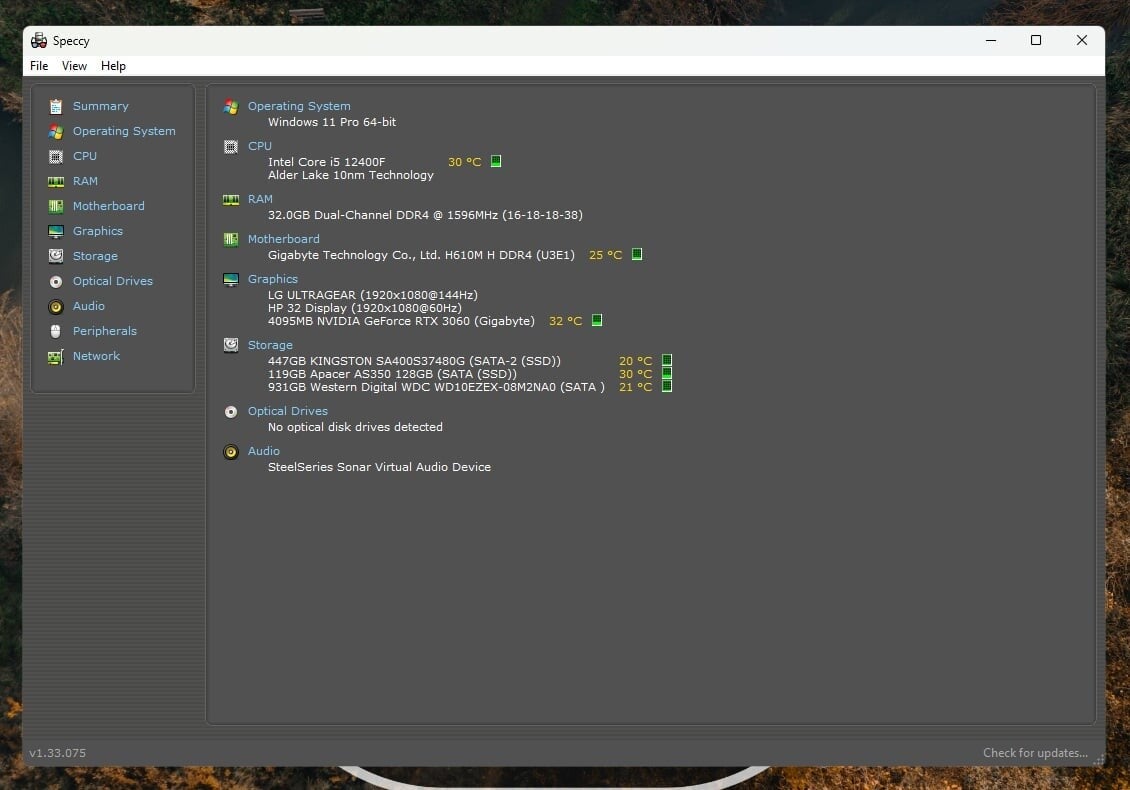The height and width of the screenshot is (790, 1130).
Task: Go to Motherboard section in sidebar
Action: [108, 206]
